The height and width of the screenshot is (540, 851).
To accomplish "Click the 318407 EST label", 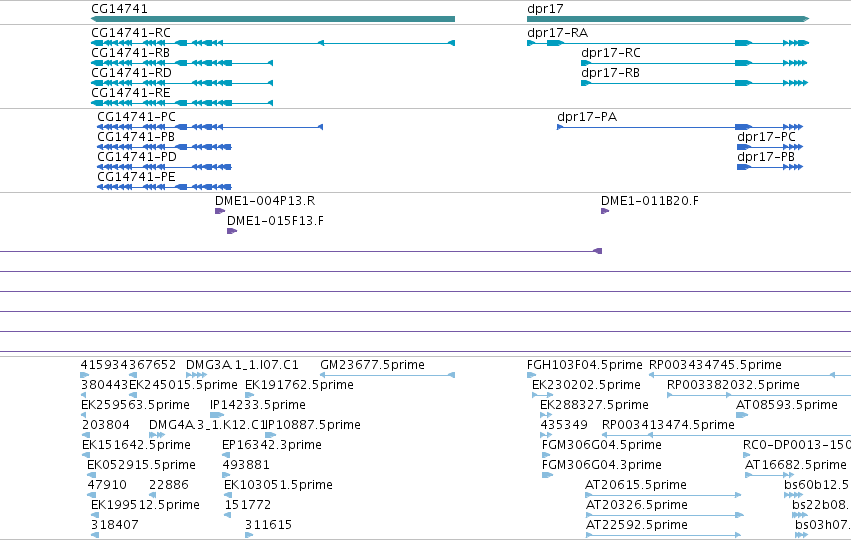I will point(115,525).
